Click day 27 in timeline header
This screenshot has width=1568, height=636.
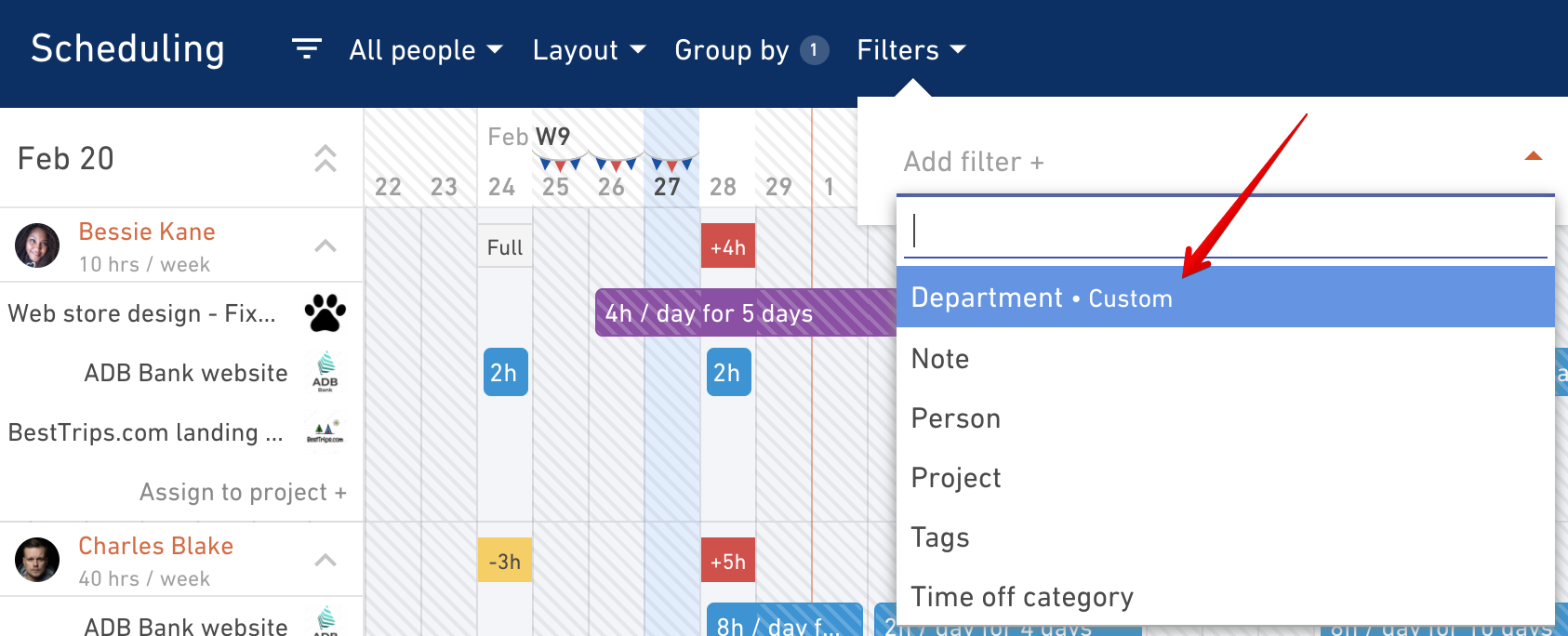pos(667,187)
